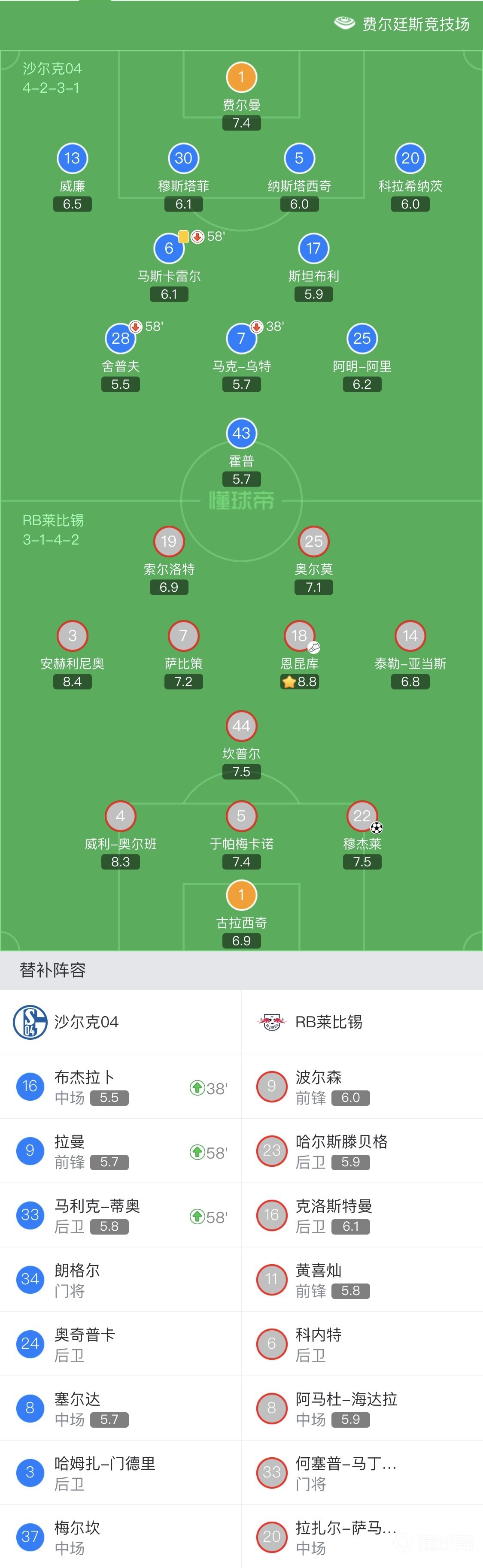Tap the 替补阵容 section header
Viewport: 483px width, 1568px height.
coord(53,970)
